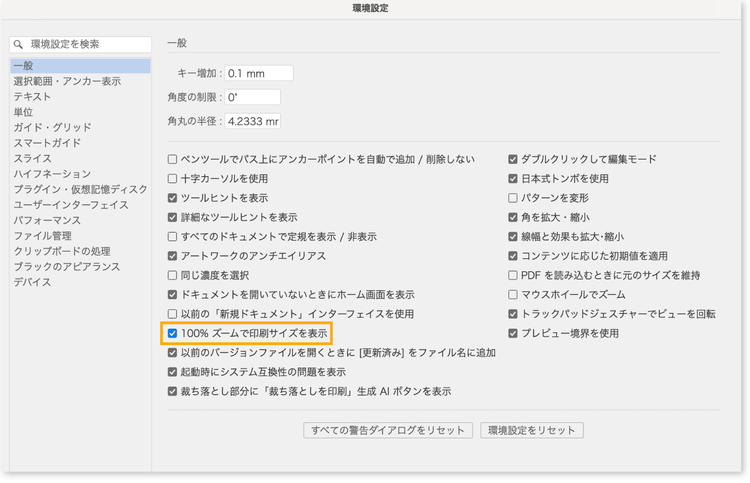Open the スライス category
The image size is (750, 483).
click(x=32, y=158)
